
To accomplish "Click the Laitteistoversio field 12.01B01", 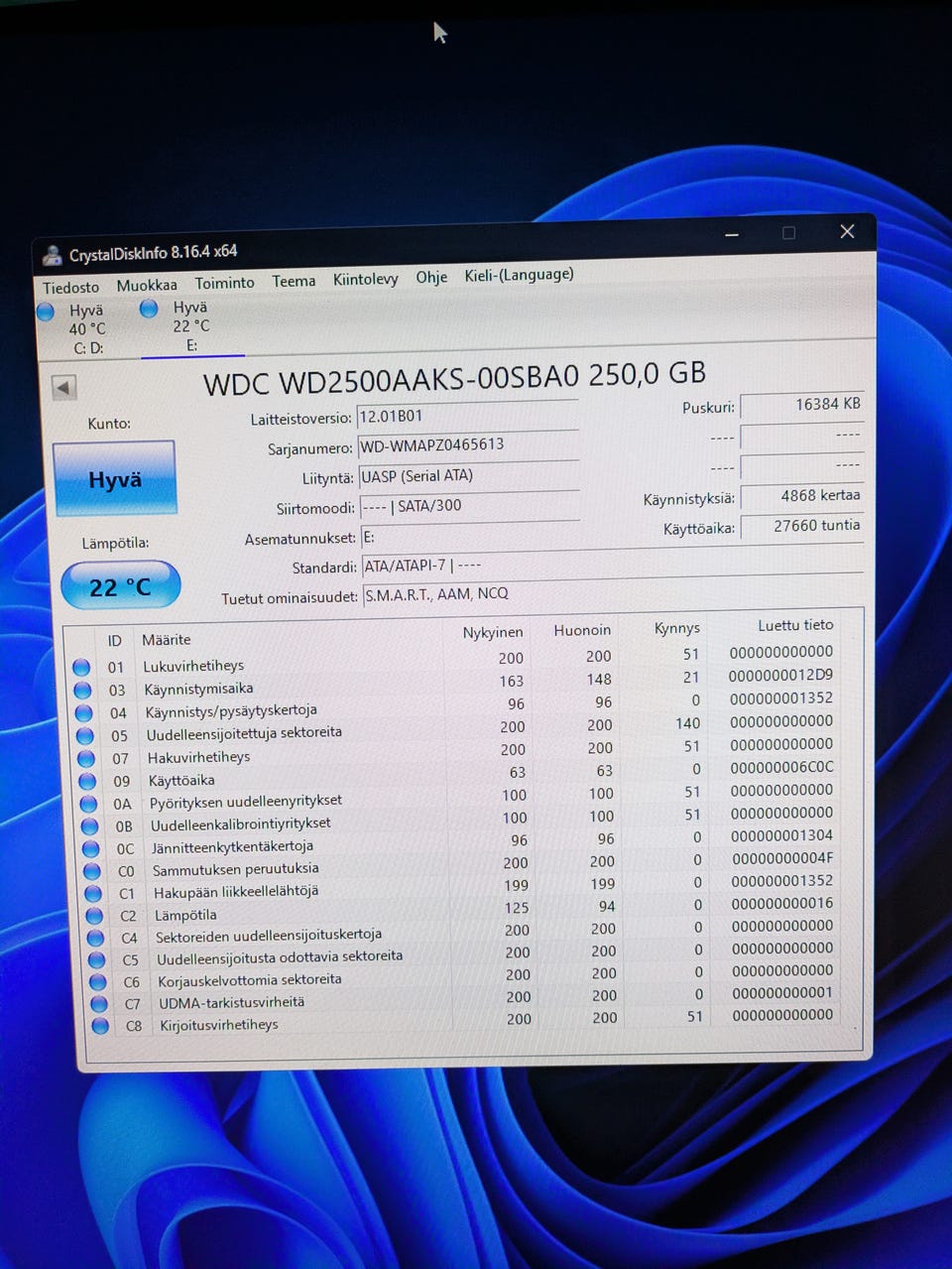I will point(467,416).
